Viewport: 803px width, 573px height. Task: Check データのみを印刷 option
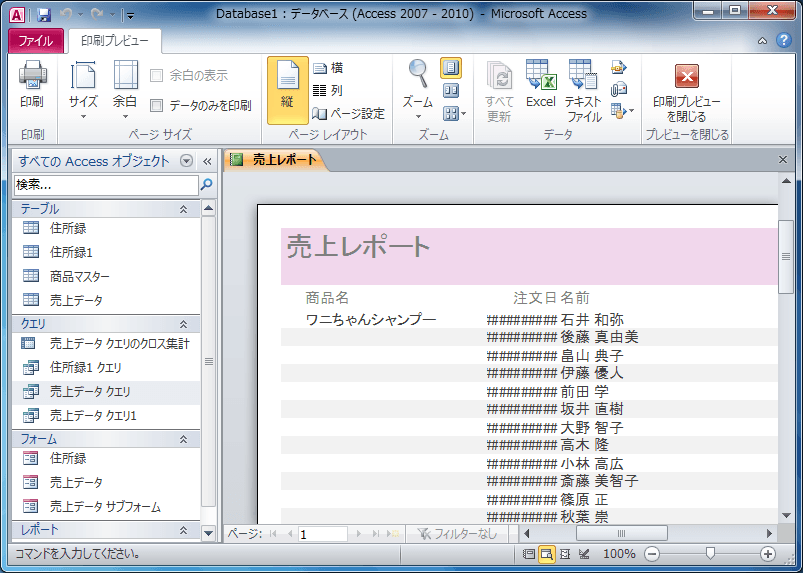[x=156, y=105]
